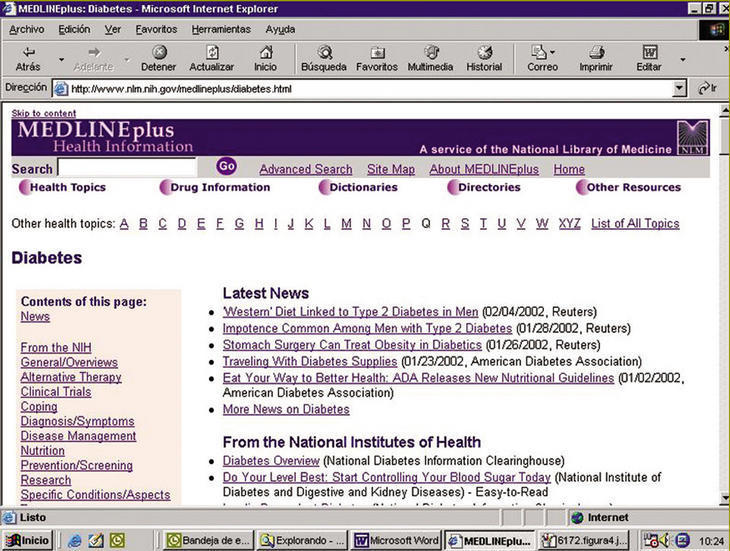Click the Imprimir printer icon
Viewport: 730px width, 551px height.
(x=596, y=52)
